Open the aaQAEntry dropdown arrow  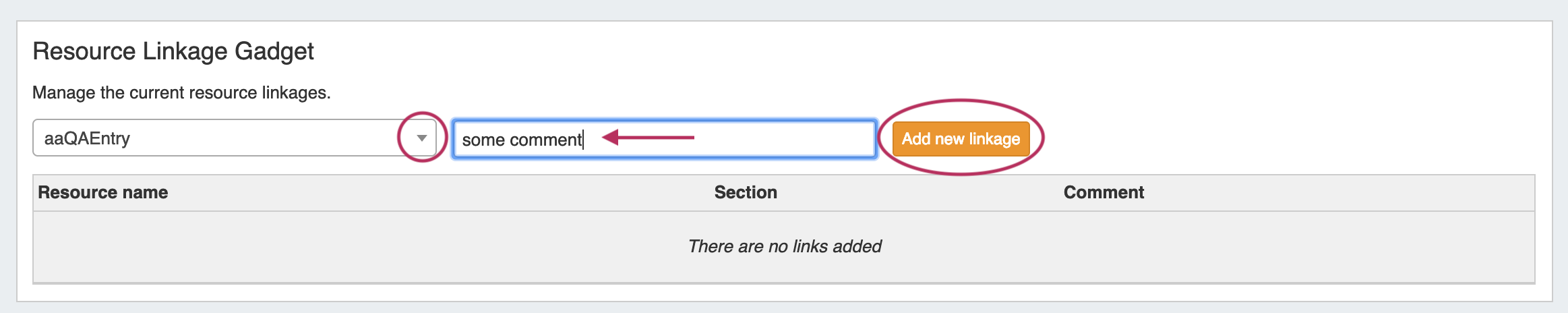(422, 138)
